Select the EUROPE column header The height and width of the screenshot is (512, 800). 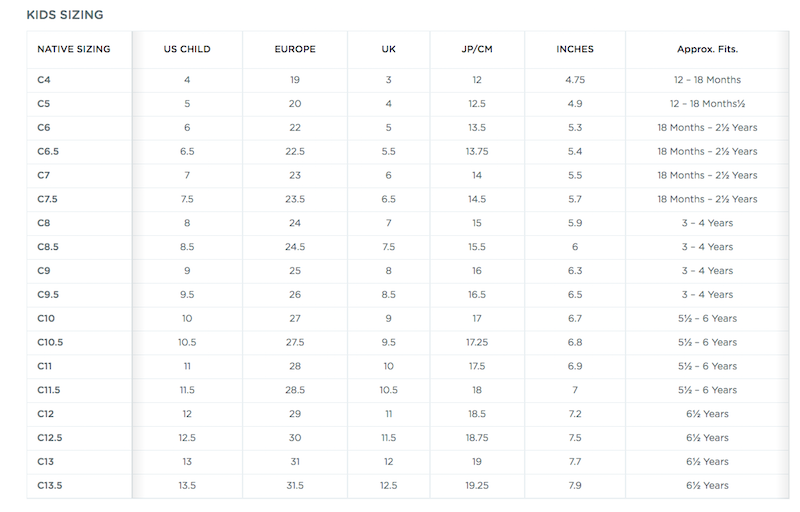pos(295,48)
